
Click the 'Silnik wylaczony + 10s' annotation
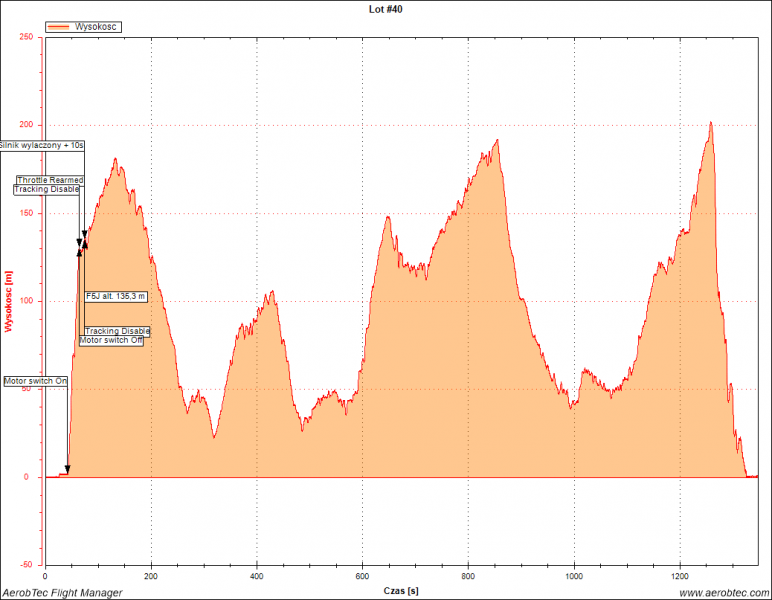[42, 145]
